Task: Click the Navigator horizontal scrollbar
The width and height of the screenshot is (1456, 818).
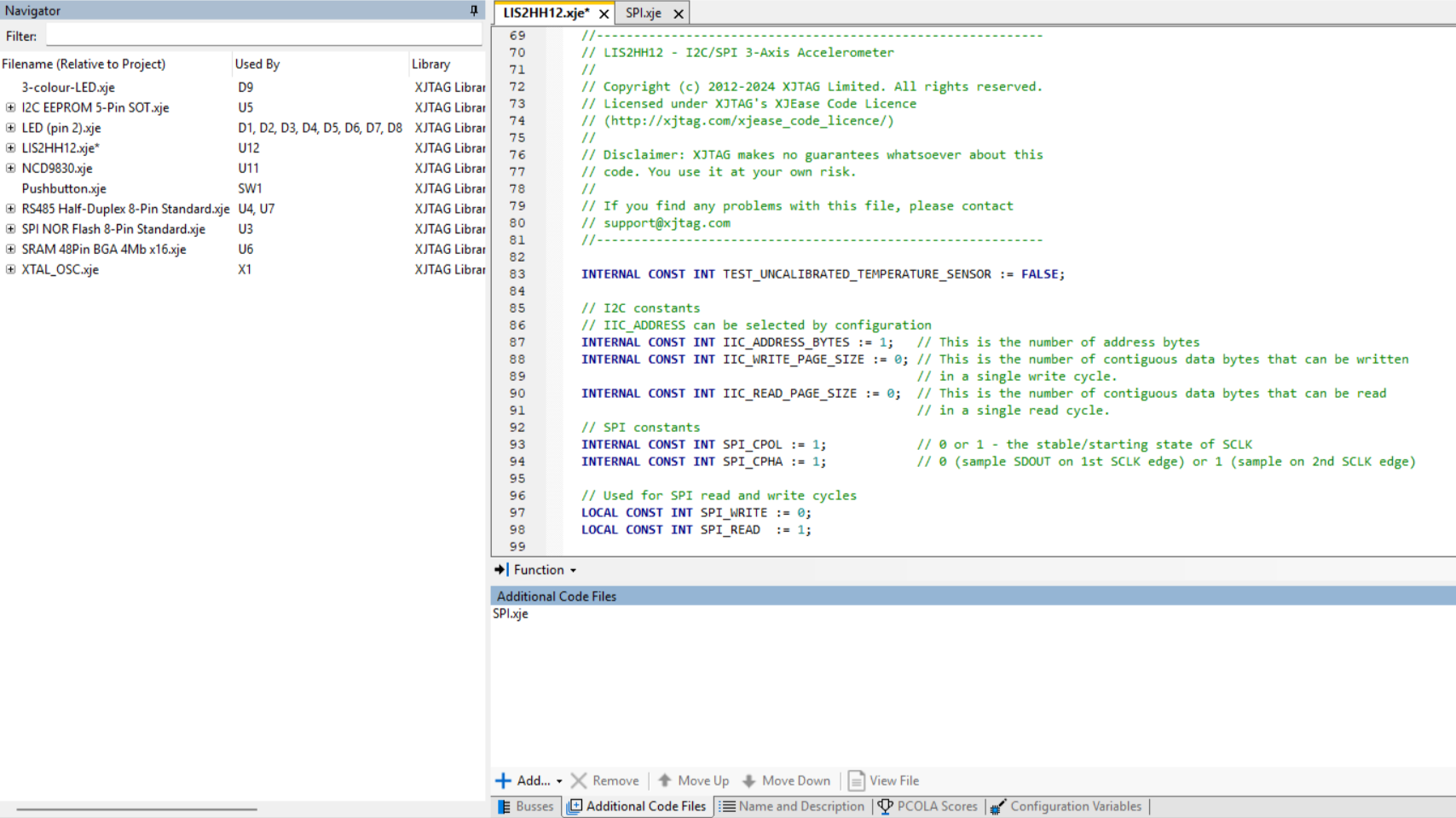Action: [136, 809]
